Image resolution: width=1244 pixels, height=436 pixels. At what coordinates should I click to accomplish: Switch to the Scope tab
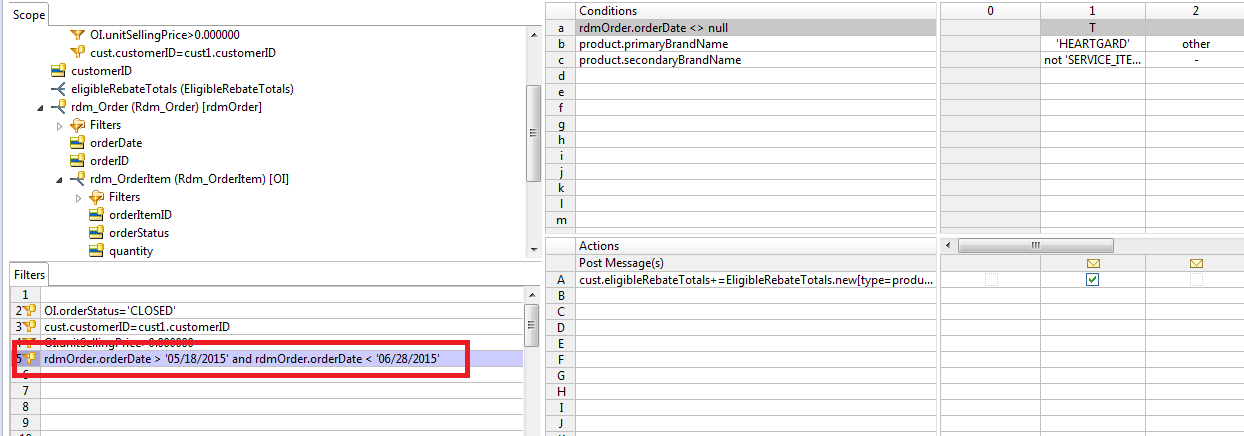(29, 14)
